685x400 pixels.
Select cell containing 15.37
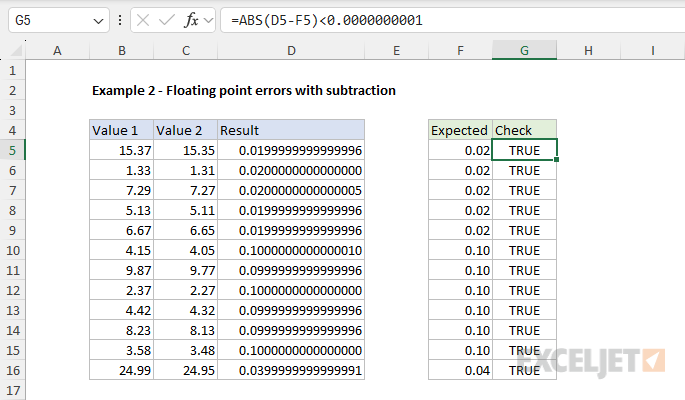coord(121,150)
